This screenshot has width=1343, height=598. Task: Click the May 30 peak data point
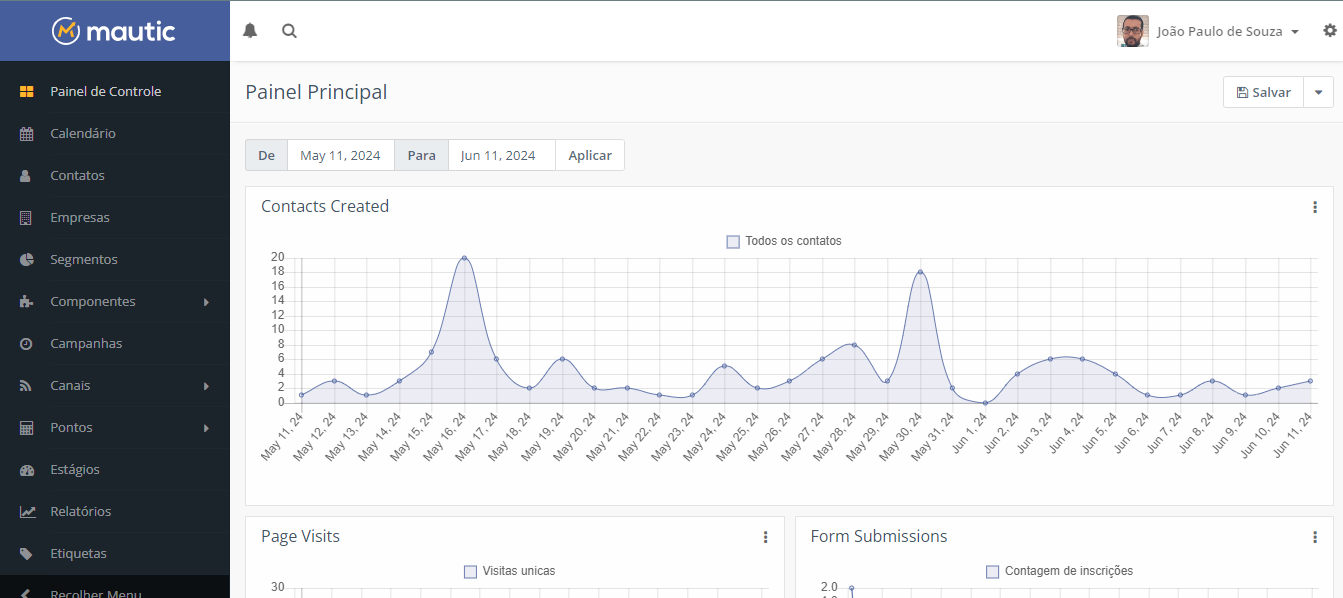click(920, 272)
